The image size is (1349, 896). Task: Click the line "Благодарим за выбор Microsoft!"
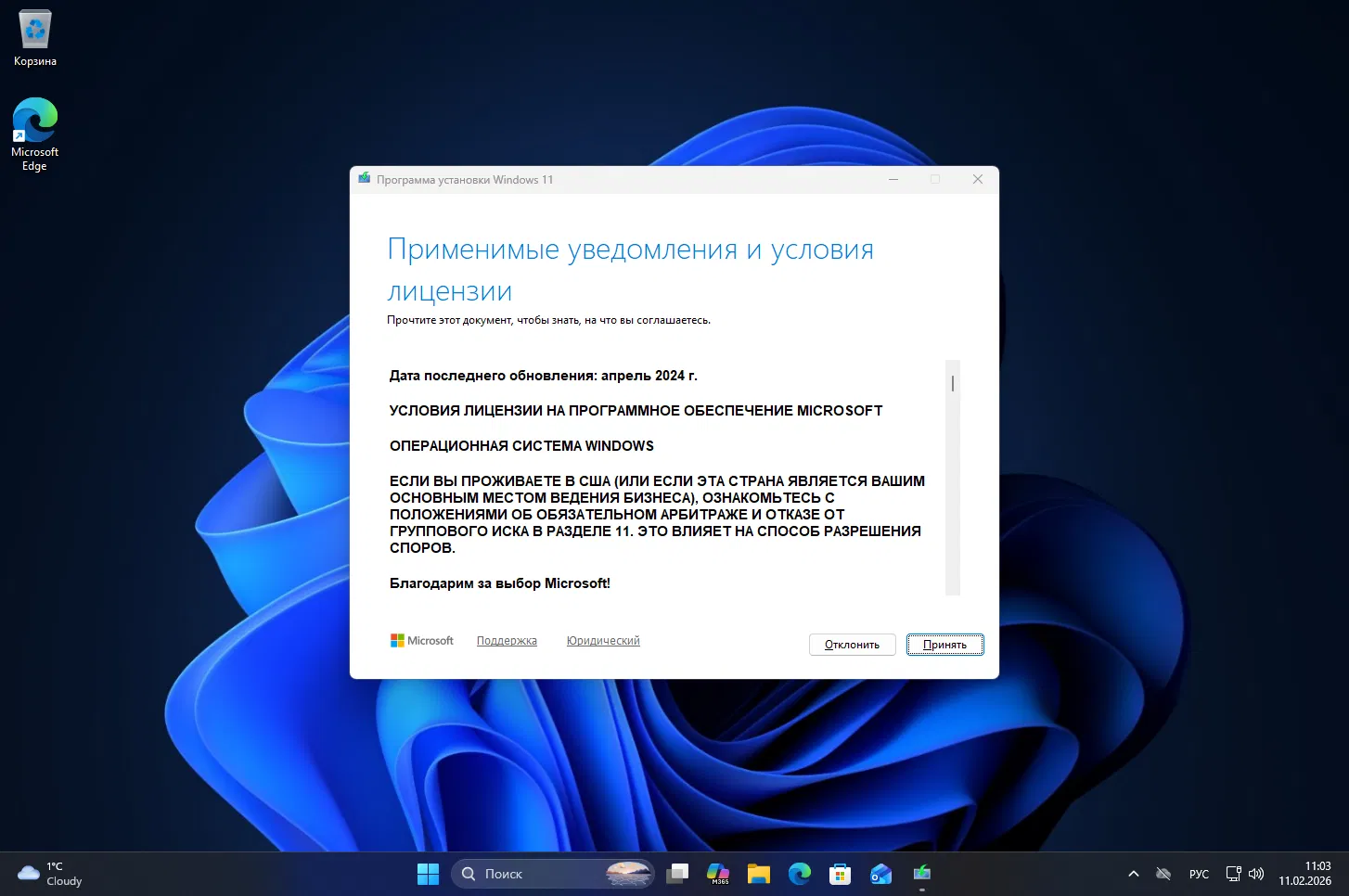500,583
